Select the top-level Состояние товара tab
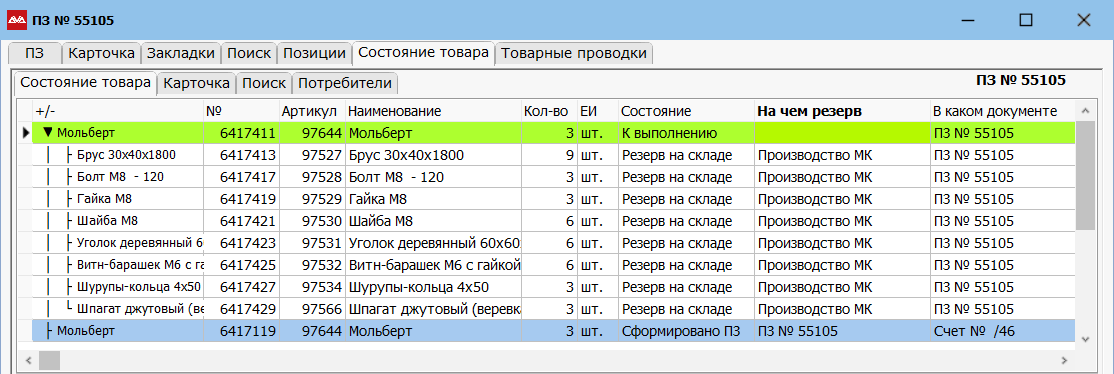This screenshot has width=1114, height=374. tap(423, 53)
